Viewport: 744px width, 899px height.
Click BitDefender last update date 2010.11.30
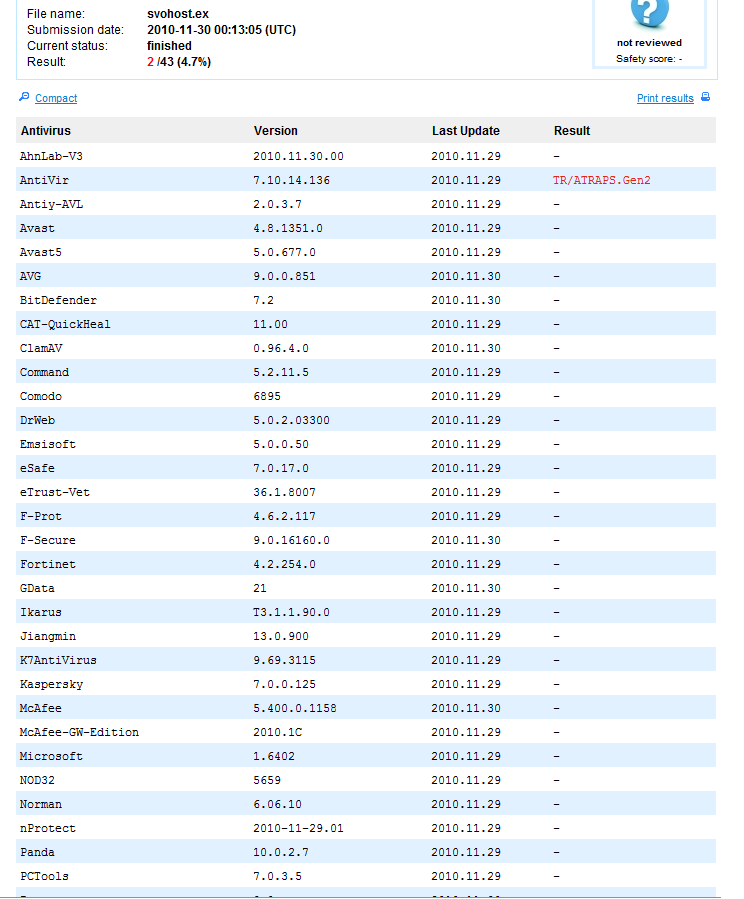(466, 300)
